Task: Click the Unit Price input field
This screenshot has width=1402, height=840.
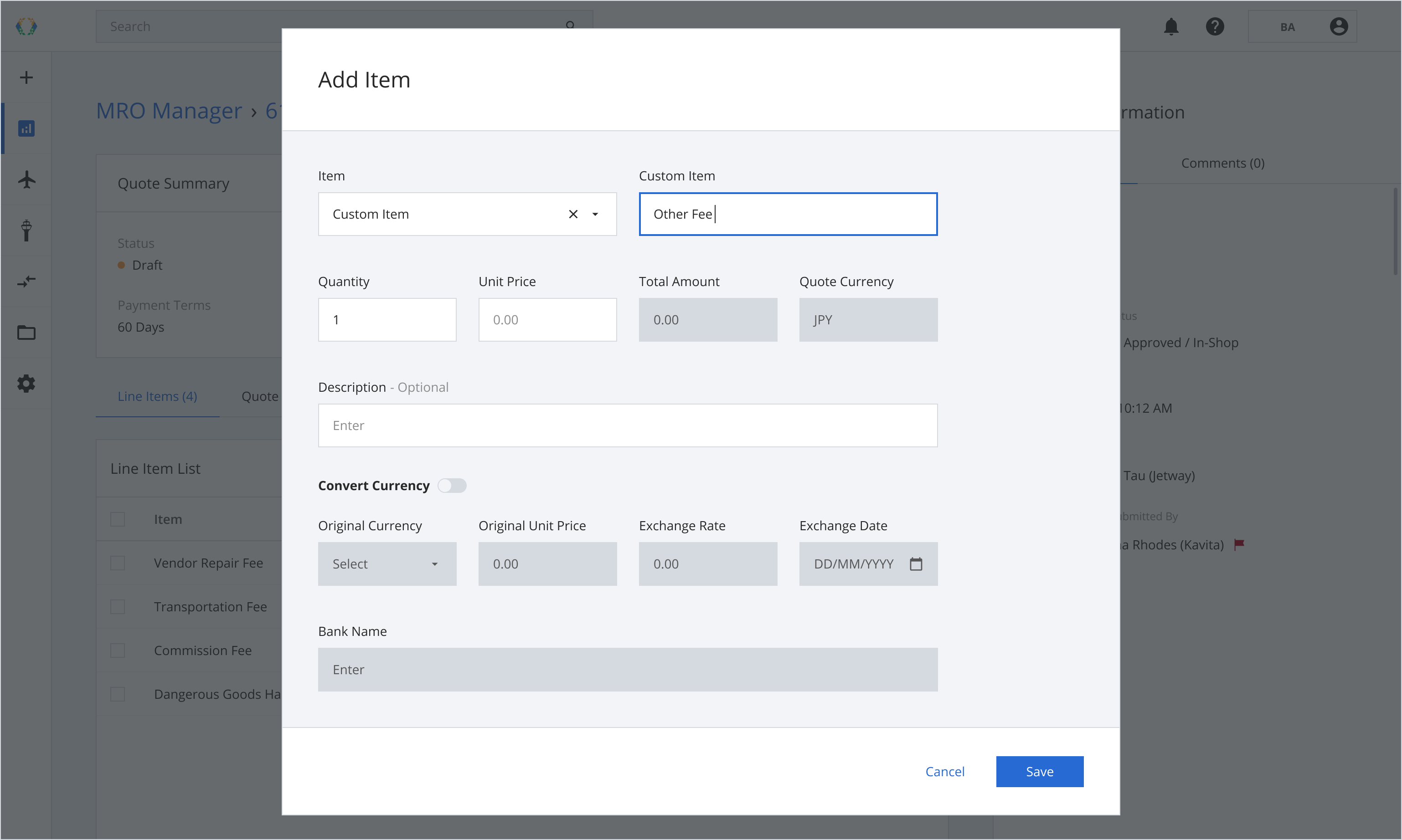Action: pyautogui.click(x=547, y=320)
